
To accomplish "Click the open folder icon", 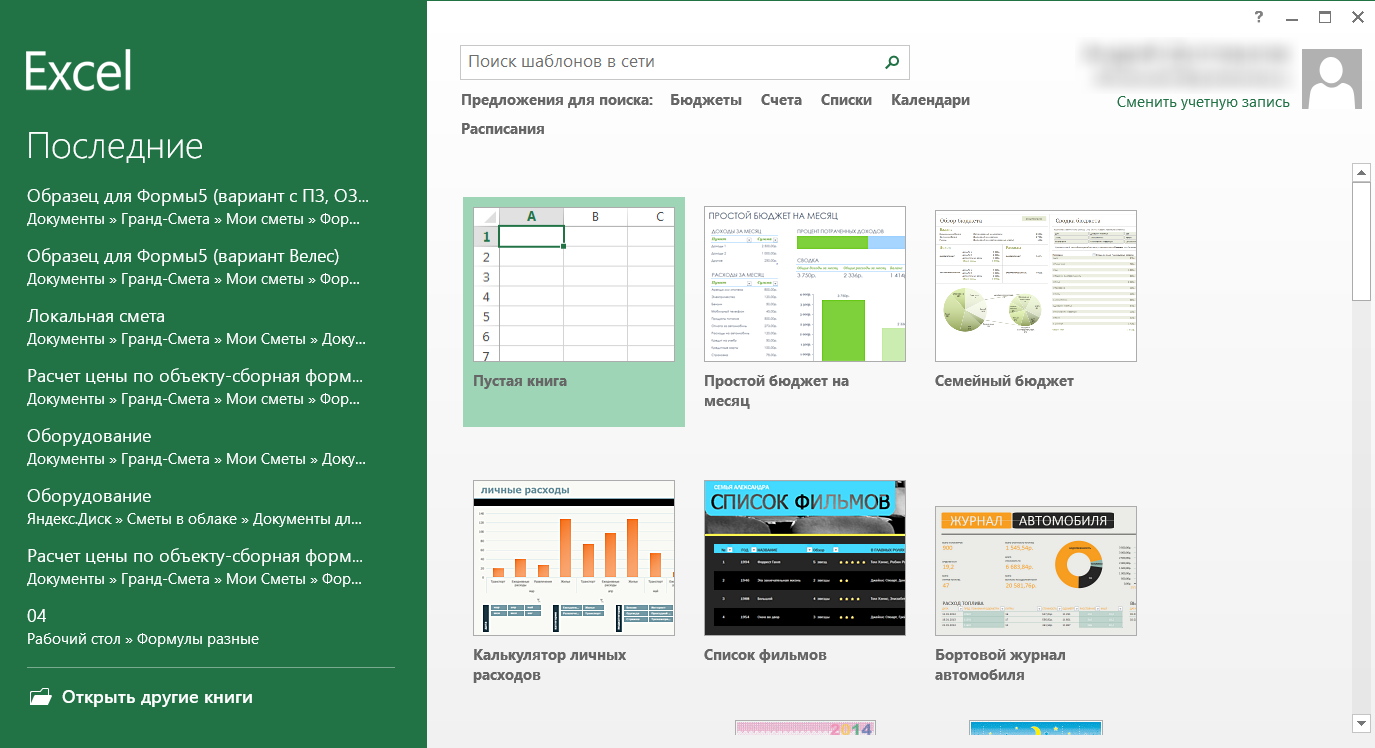I will coord(40,697).
